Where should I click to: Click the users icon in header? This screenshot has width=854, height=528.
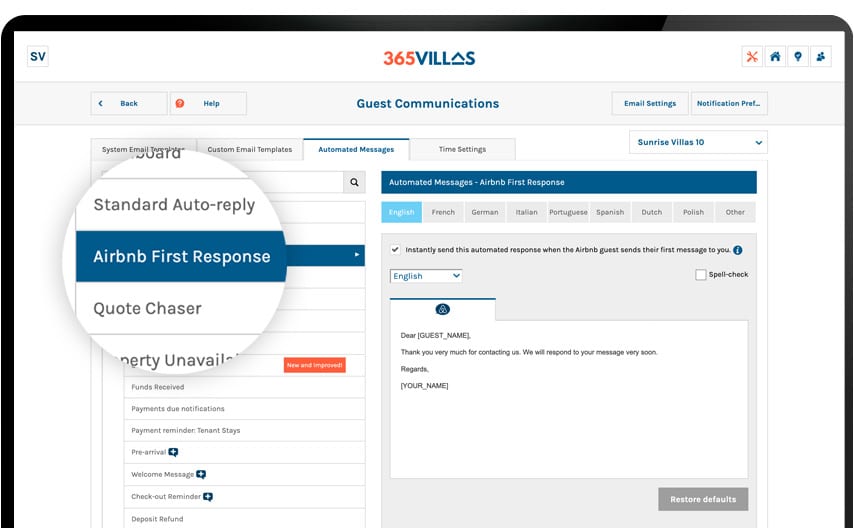821,57
